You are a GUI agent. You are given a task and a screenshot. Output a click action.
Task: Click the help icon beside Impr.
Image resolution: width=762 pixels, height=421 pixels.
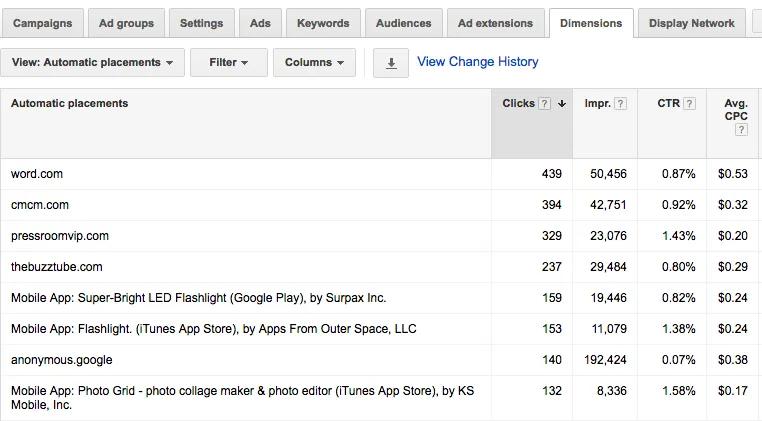coord(621,104)
